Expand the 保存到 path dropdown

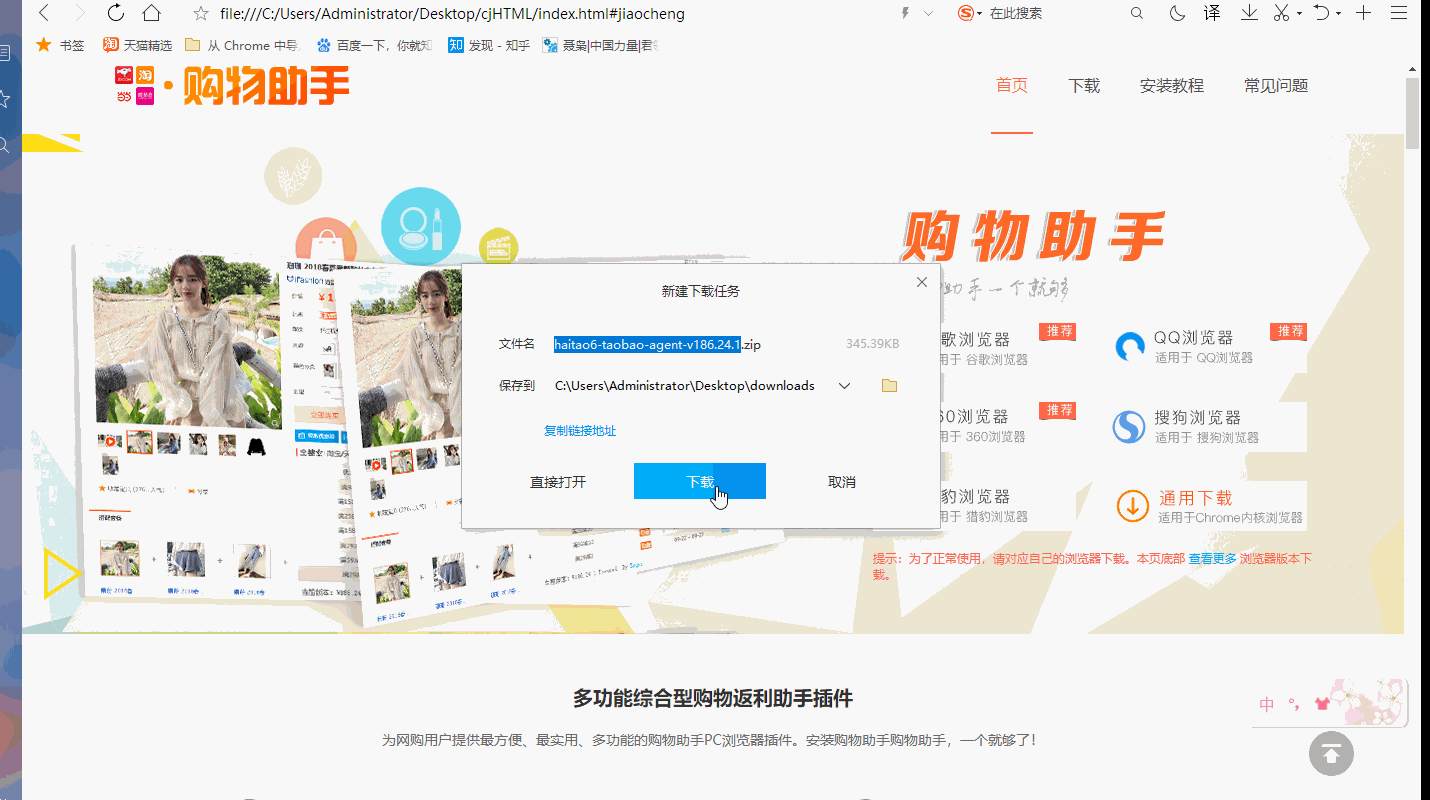point(844,386)
